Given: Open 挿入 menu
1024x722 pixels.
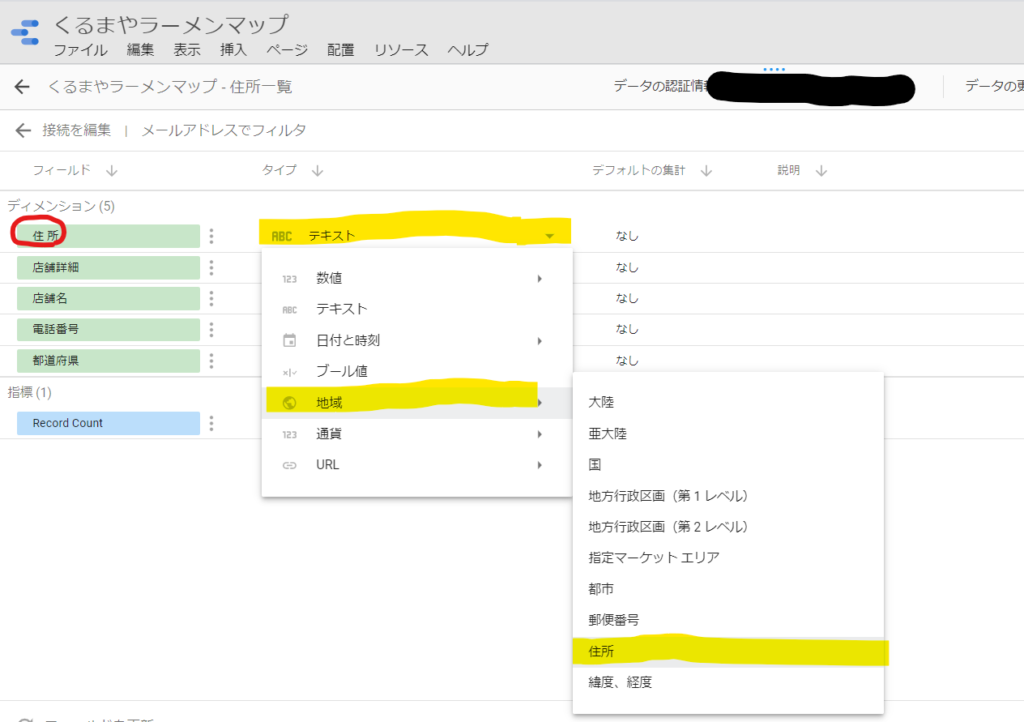Looking at the screenshot, I should coord(233,50).
